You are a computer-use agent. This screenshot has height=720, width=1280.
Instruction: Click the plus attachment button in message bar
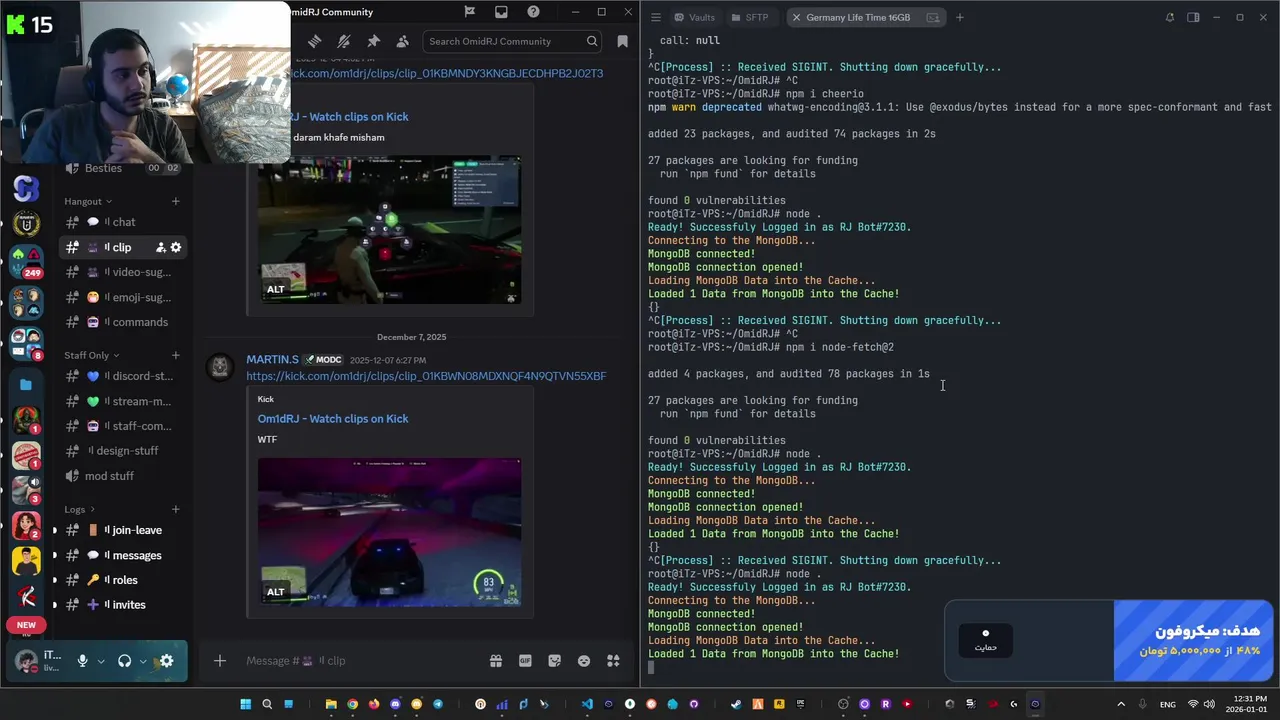point(220,661)
